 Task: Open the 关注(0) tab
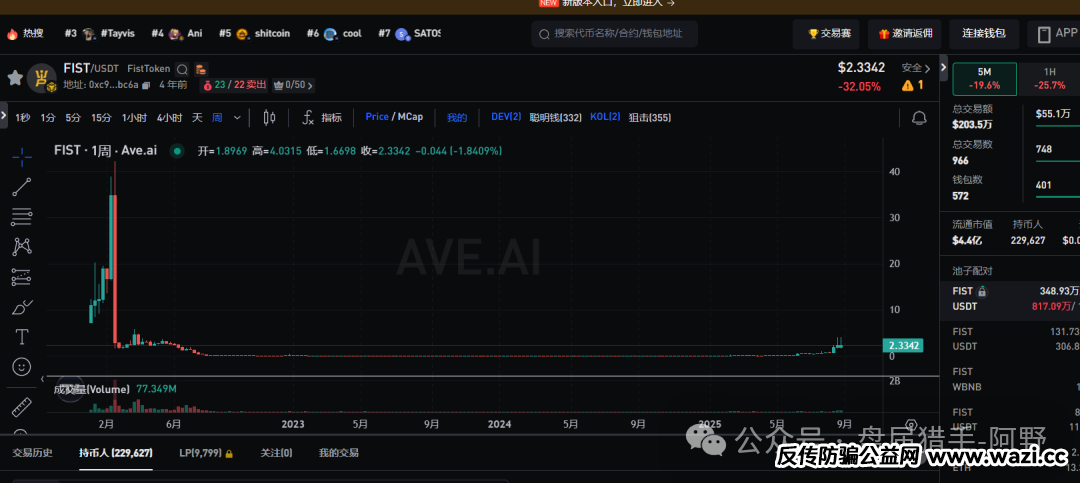pos(276,453)
